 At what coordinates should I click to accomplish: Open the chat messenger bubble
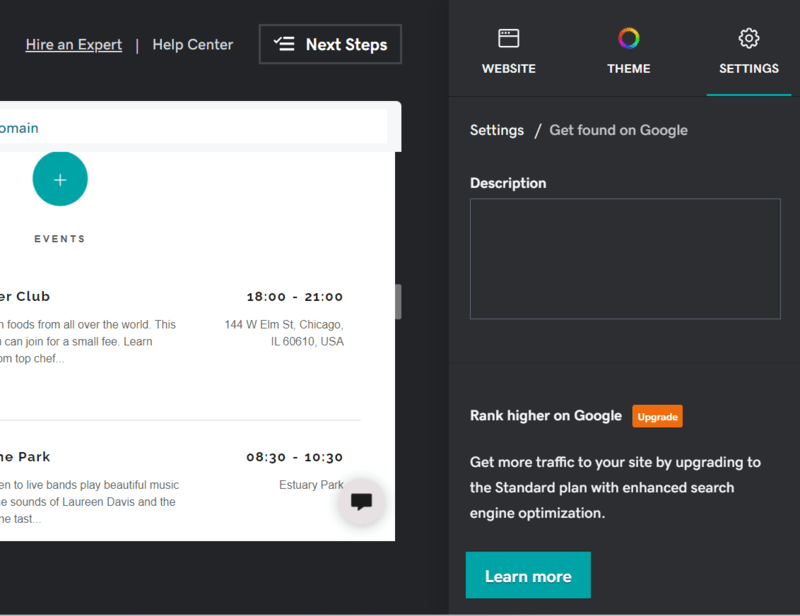pyautogui.click(x=362, y=502)
